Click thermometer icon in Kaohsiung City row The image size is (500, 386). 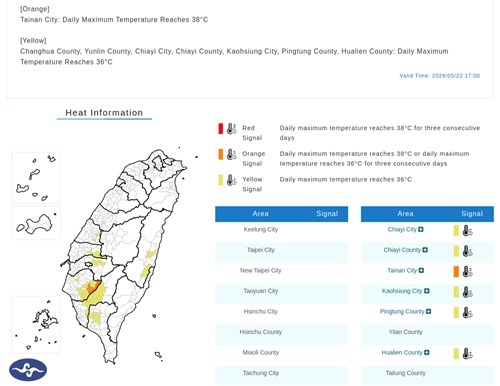(467, 292)
